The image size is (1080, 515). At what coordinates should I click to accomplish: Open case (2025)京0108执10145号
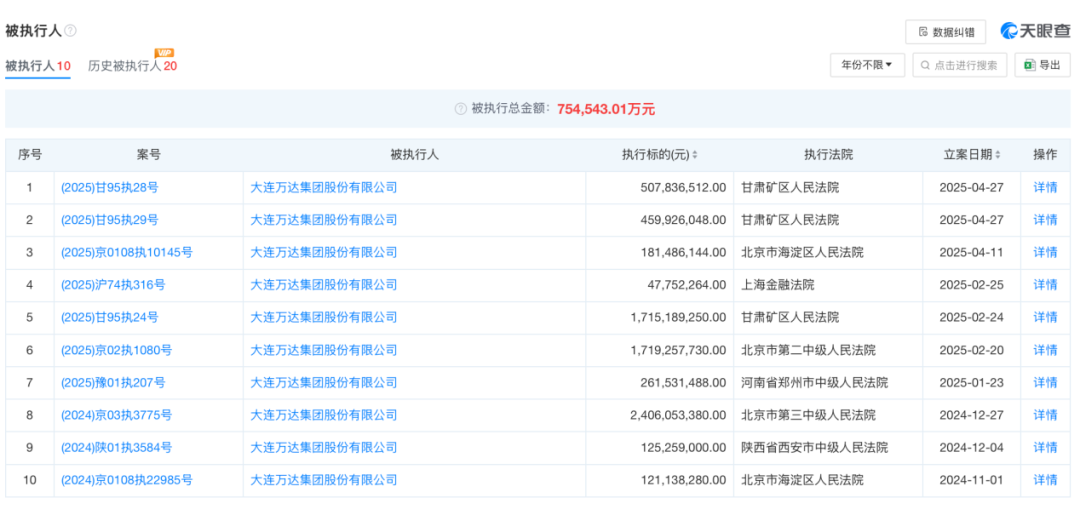click(126, 252)
